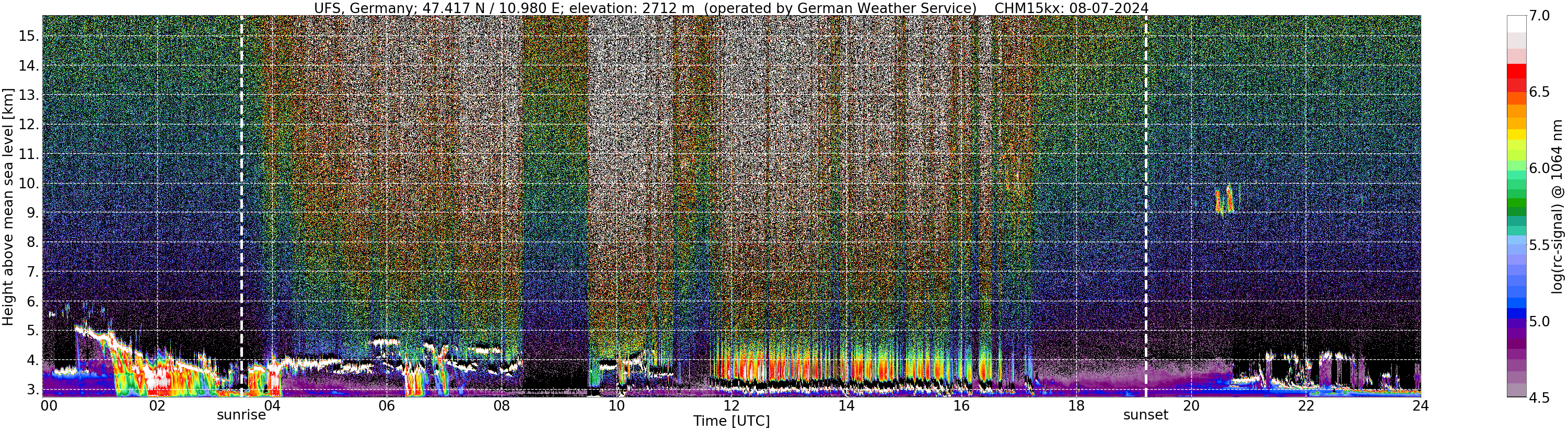Viewport: 1568px width, 431px height.
Task: Click the colorbar '5.5' value label
Action: [1539, 245]
